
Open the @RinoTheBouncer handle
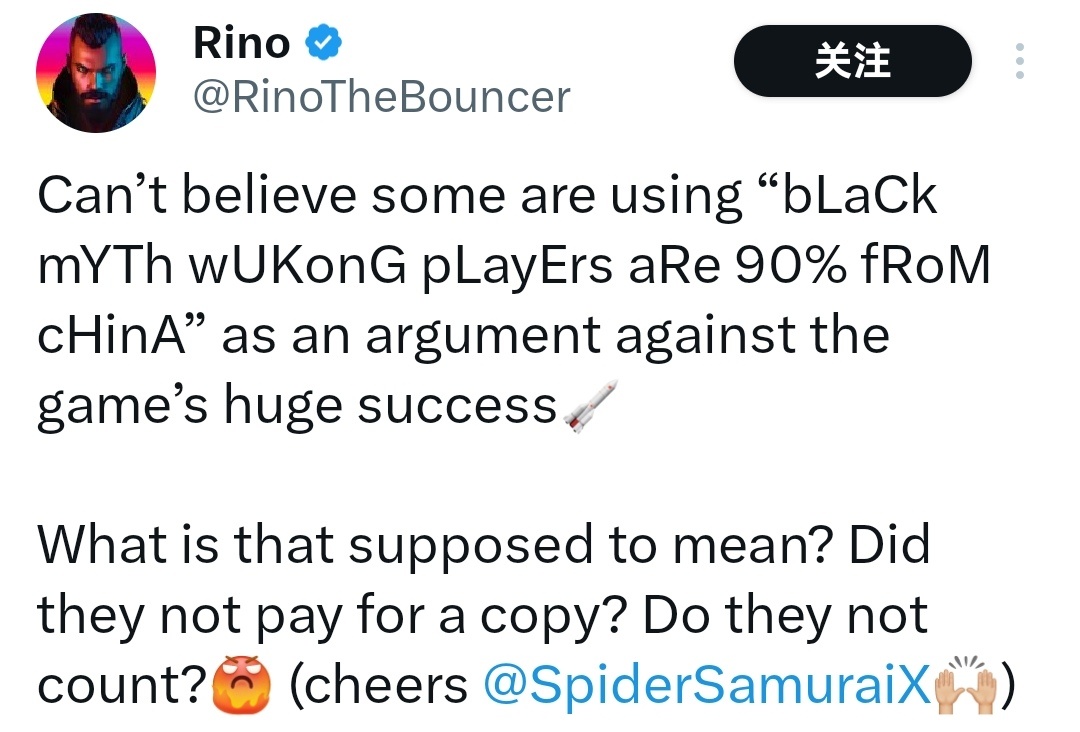click(x=381, y=97)
